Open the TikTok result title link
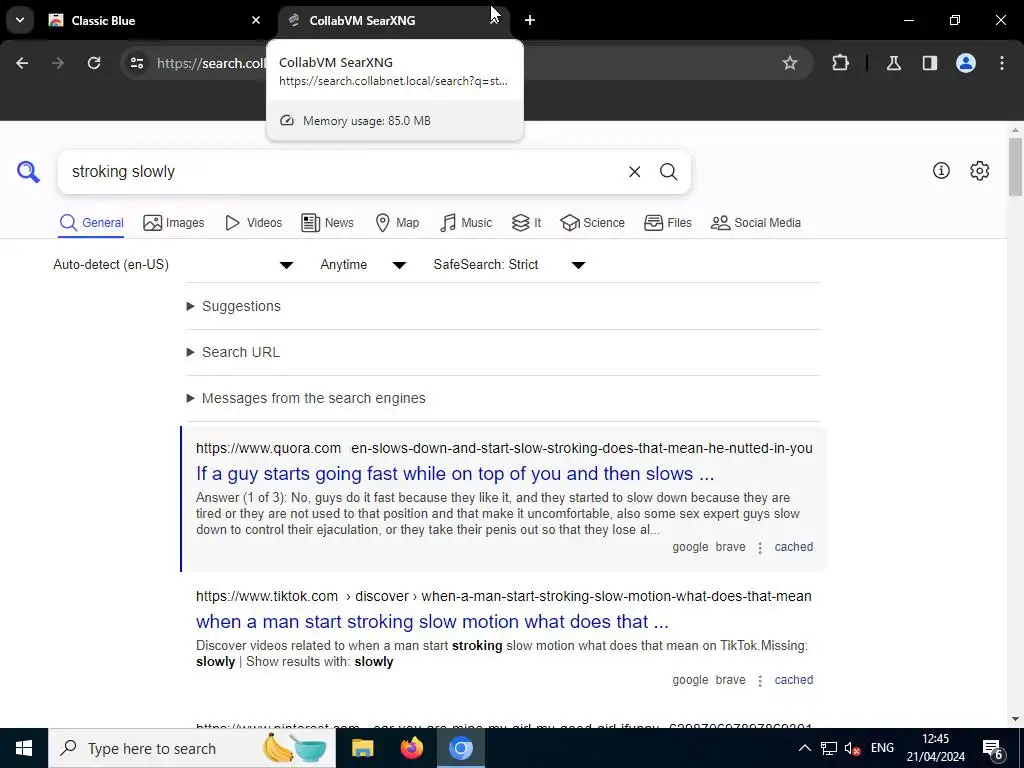 pos(432,622)
